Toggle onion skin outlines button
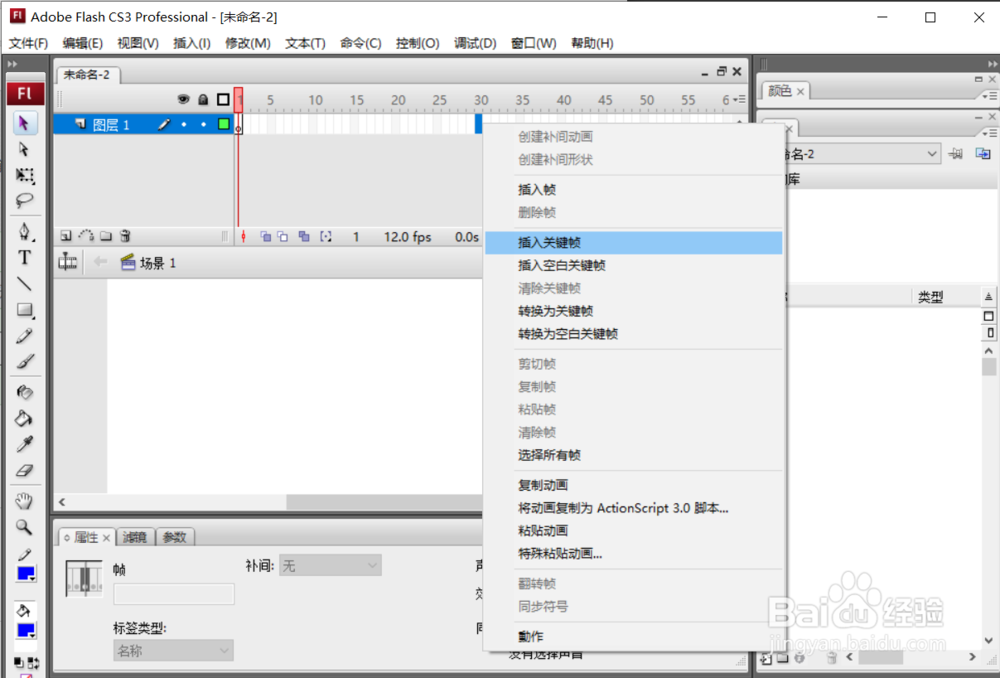Viewport: 1000px width, 678px height. click(x=283, y=237)
